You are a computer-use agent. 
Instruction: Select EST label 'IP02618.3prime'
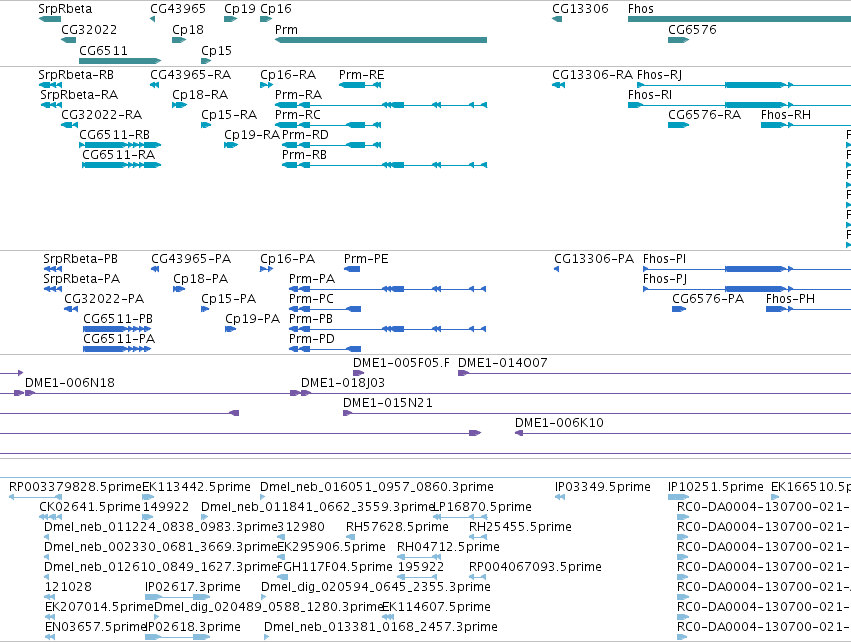(193, 627)
